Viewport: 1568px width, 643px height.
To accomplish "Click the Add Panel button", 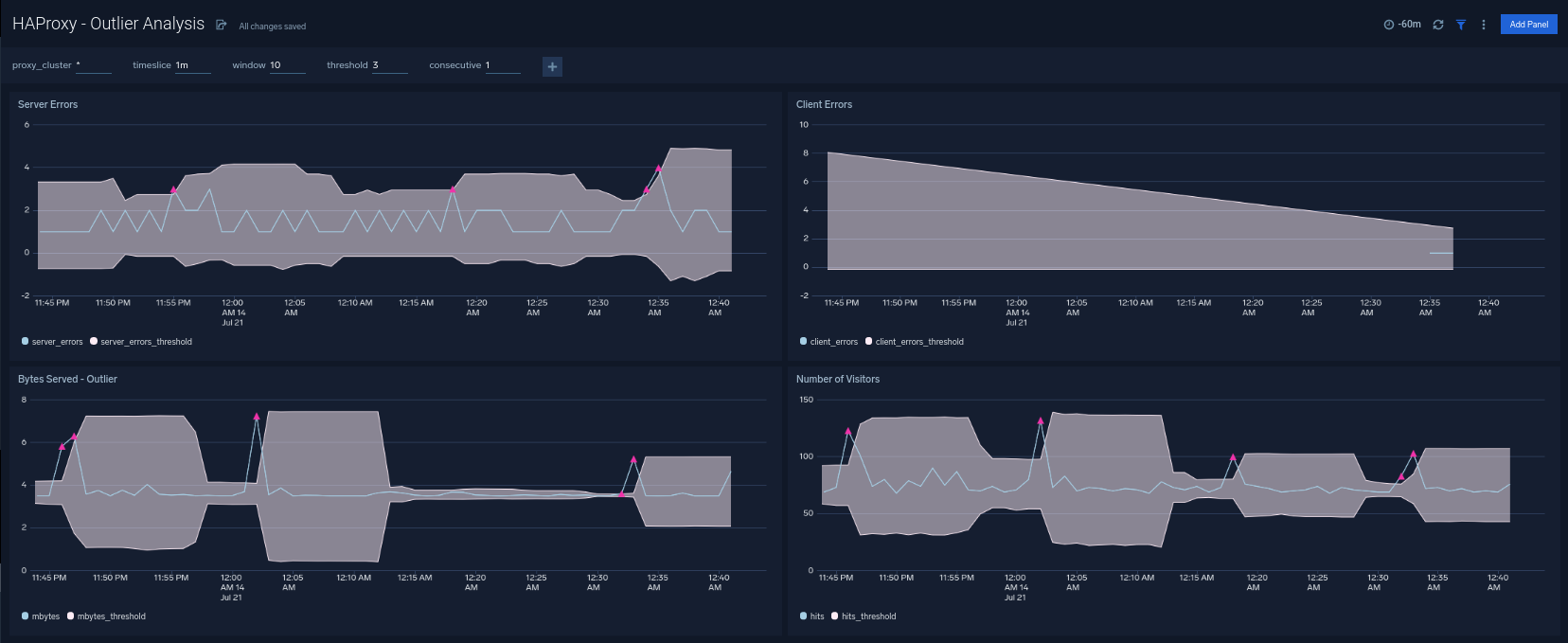I will (x=1528, y=25).
